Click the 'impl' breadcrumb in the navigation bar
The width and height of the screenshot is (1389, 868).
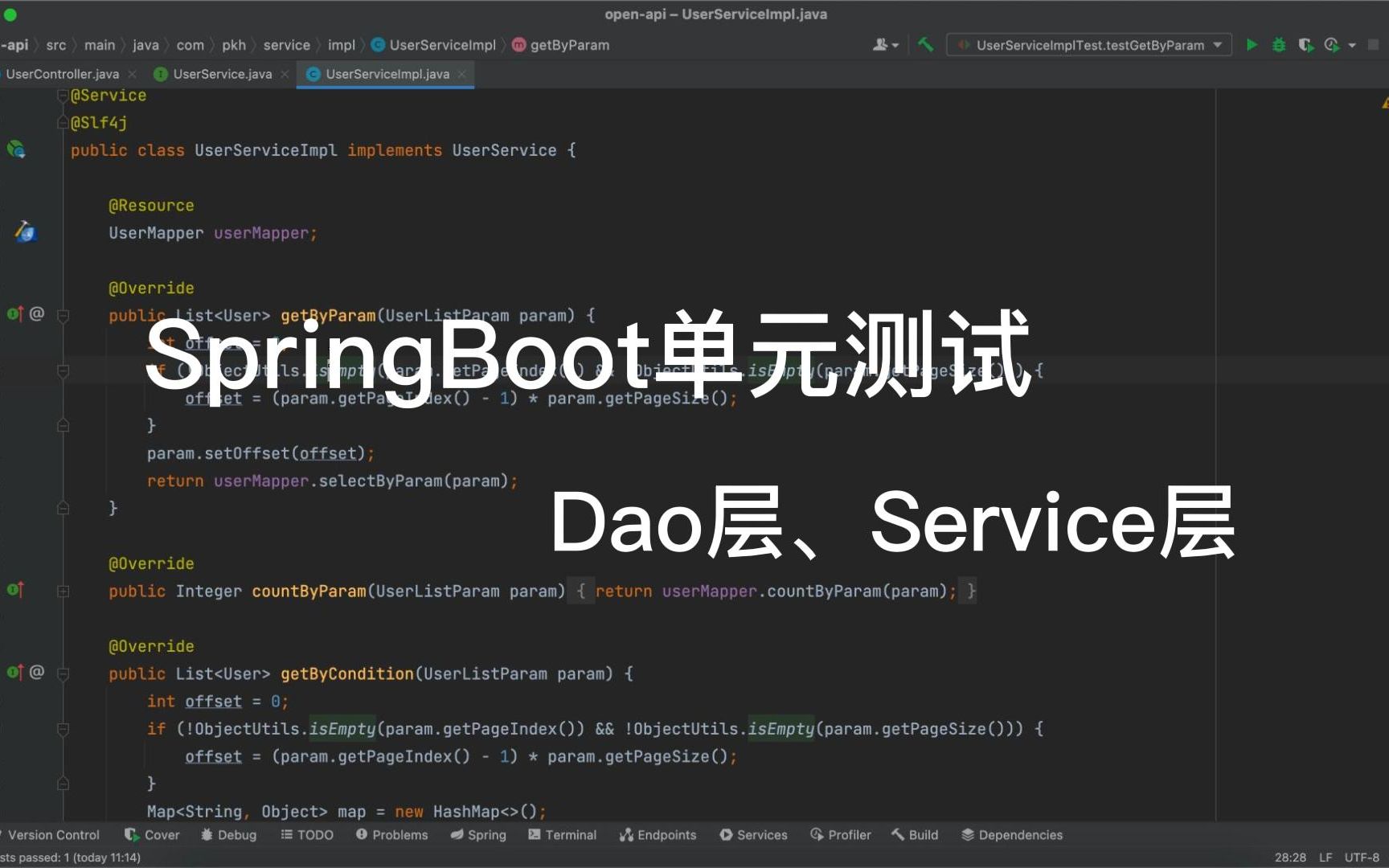click(341, 45)
